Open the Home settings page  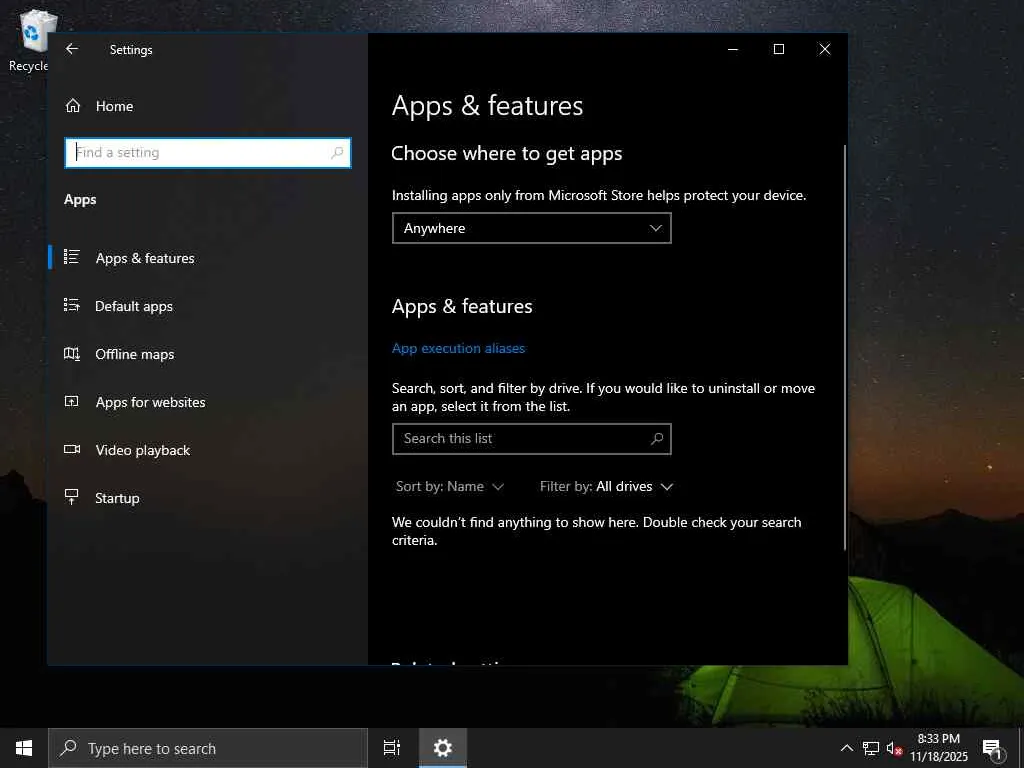tap(208, 106)
